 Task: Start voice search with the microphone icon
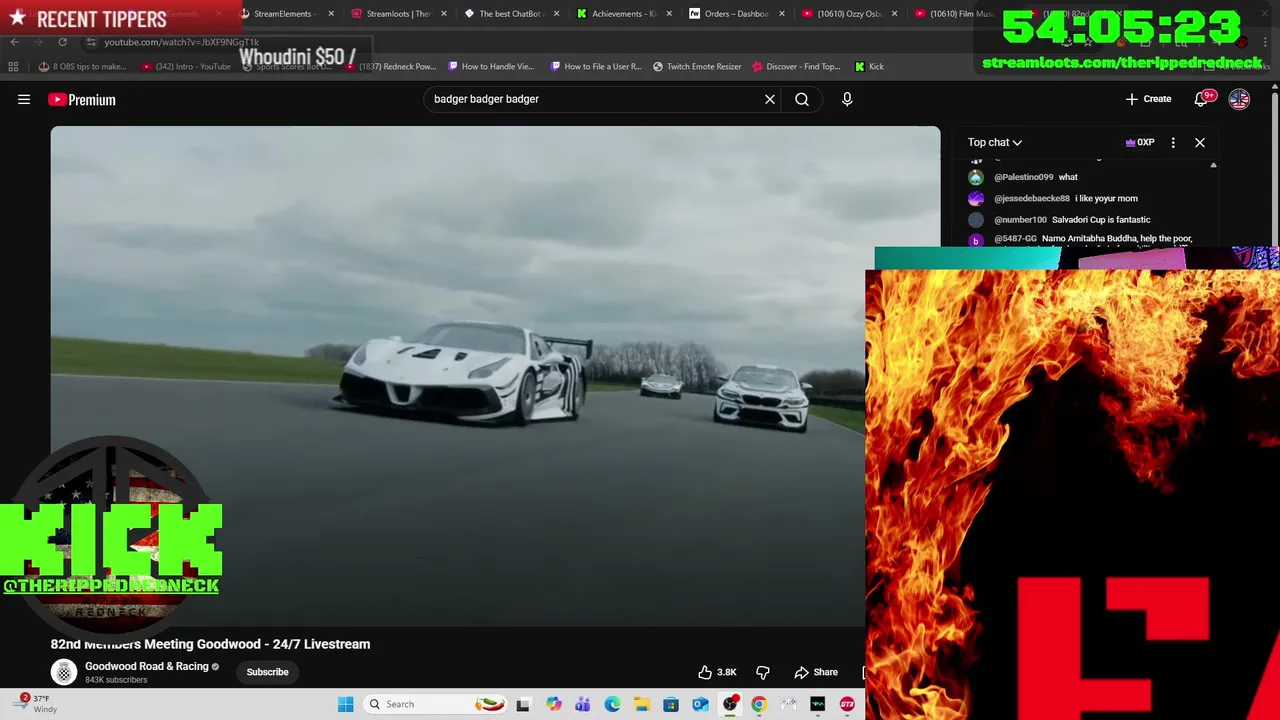847,99
